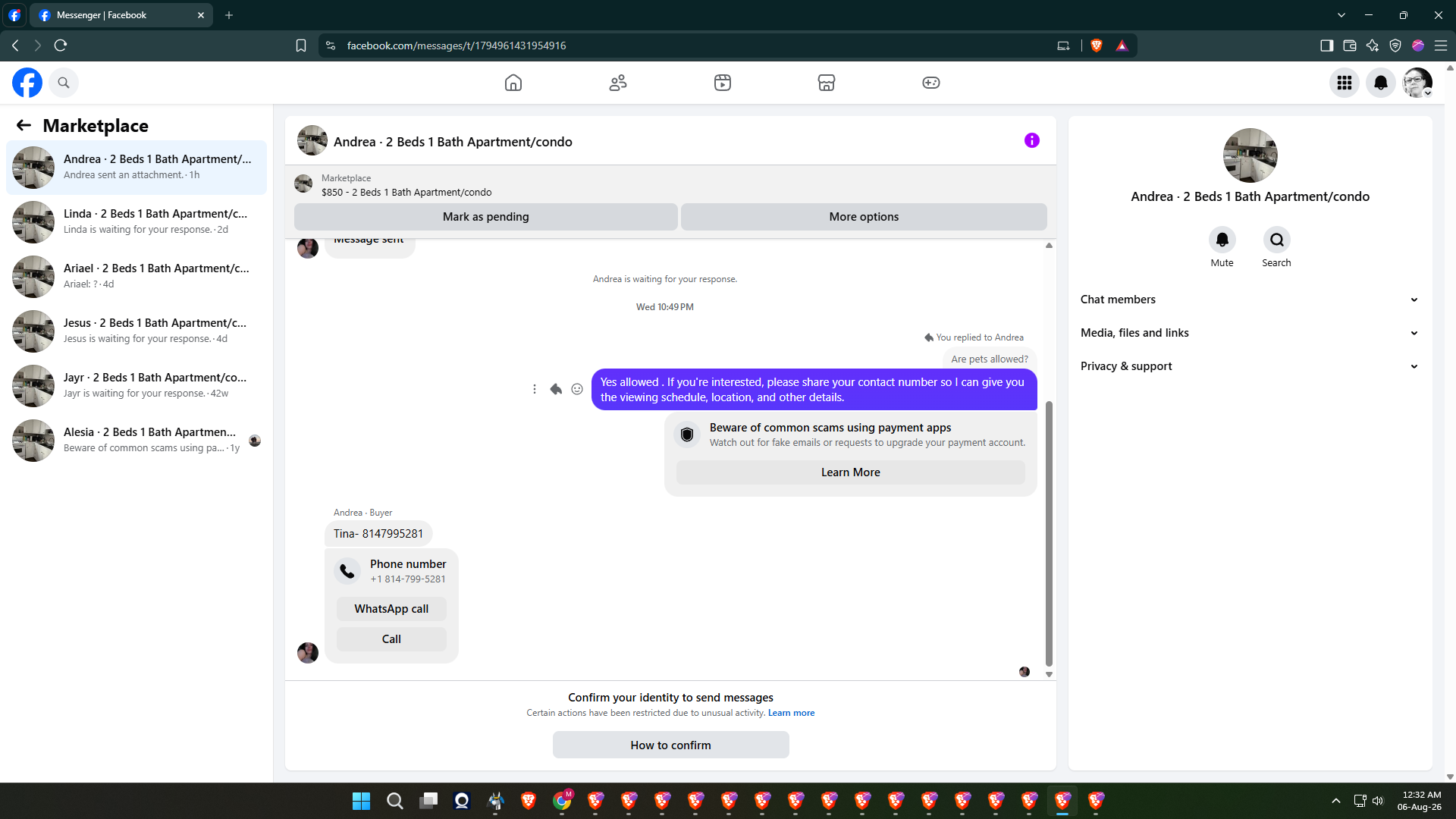Viewport: 1456px width, 819px height.
Task: Click the chat scroll up arrow
Action: [x=1050, y=246]
